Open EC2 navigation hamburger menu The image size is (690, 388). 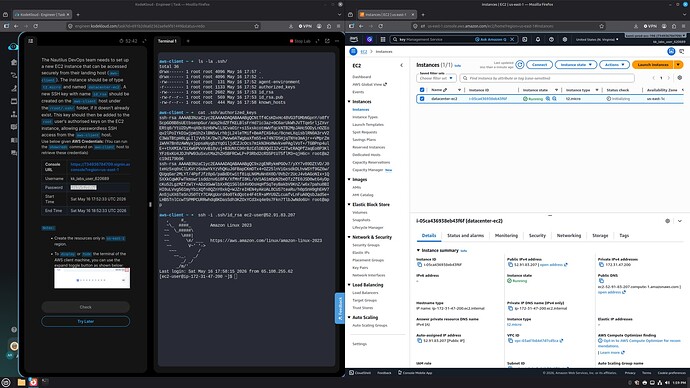353,51
